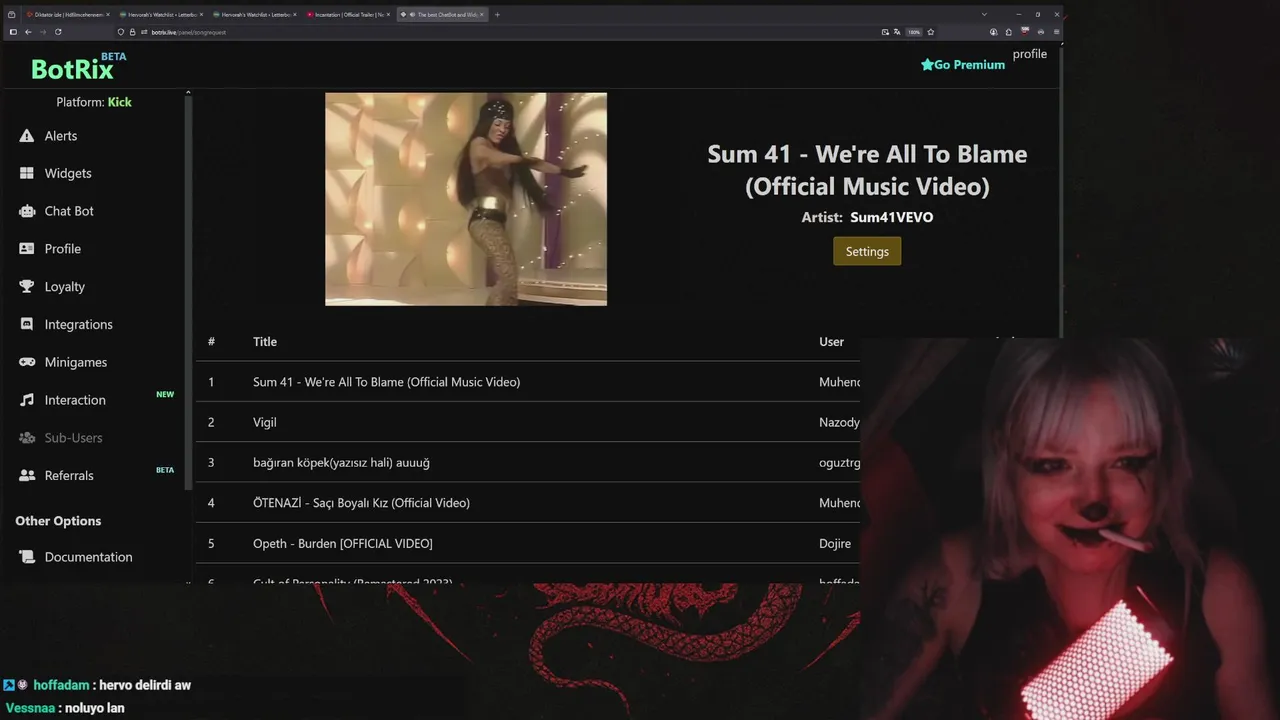Select 'bağıran köpek(yazısız hali) auuuğ' row

528,462
